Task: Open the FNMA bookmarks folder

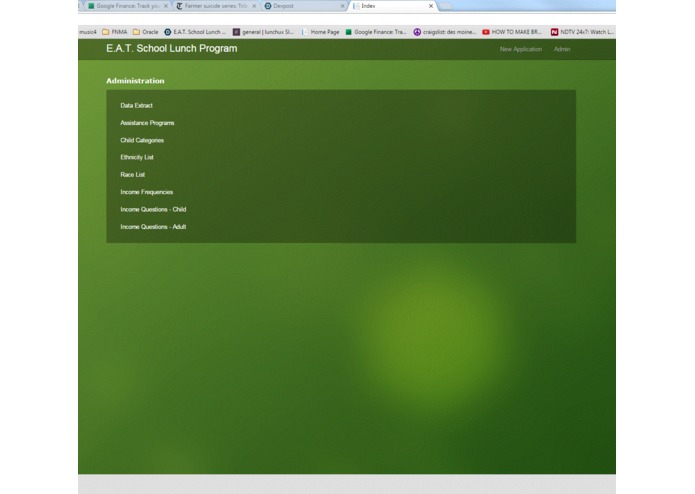Action: point(114,32)
